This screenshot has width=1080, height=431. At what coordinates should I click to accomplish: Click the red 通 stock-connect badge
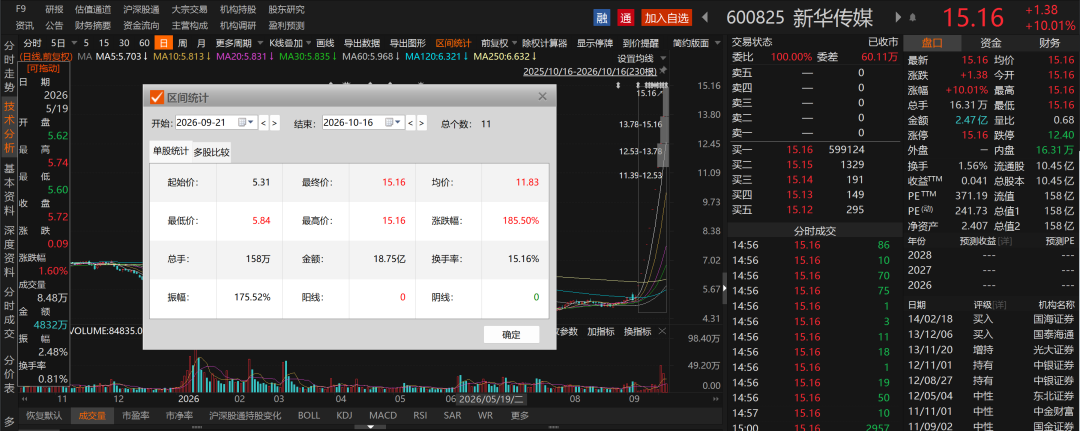click(x=625, y=17)
